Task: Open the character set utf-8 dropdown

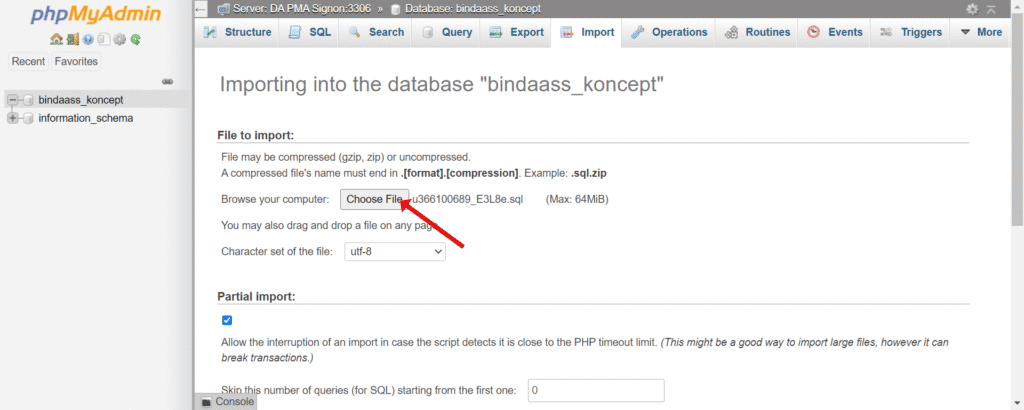Action: [x=394, y=251]
